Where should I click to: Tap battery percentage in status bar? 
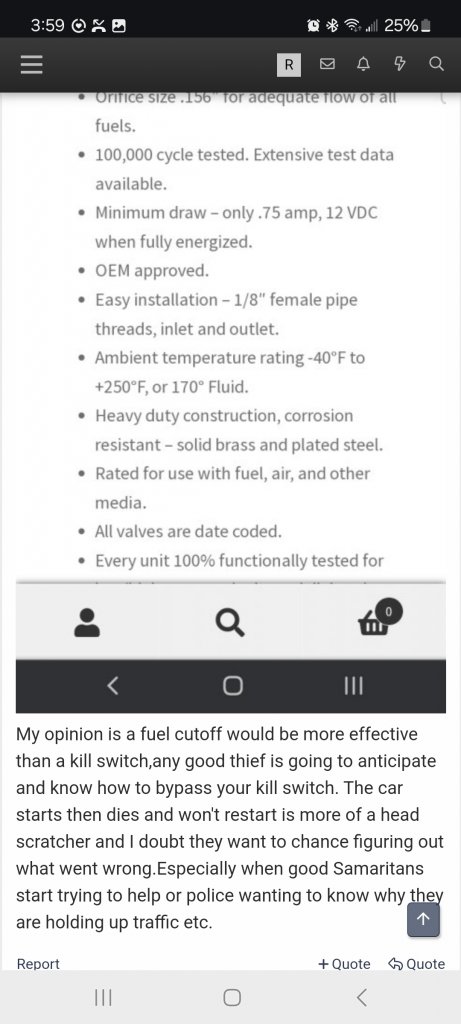(400, 25)
